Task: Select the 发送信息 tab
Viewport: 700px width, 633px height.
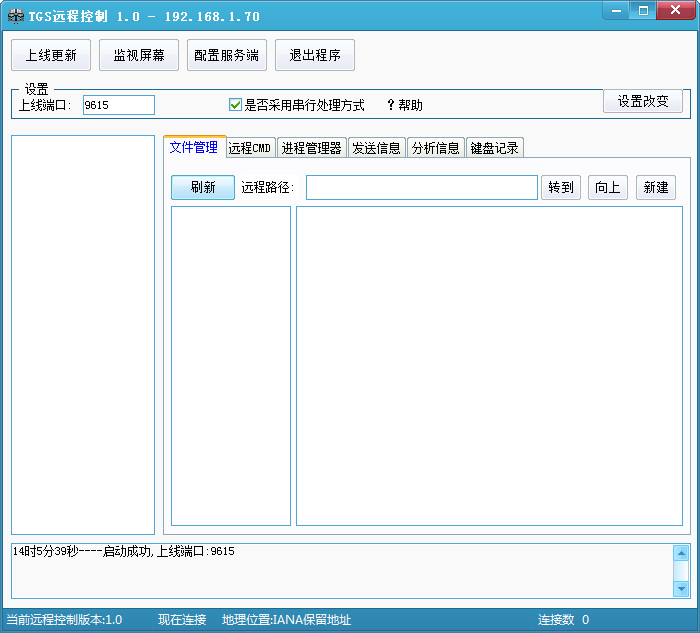Action: [x=376, y=148]
